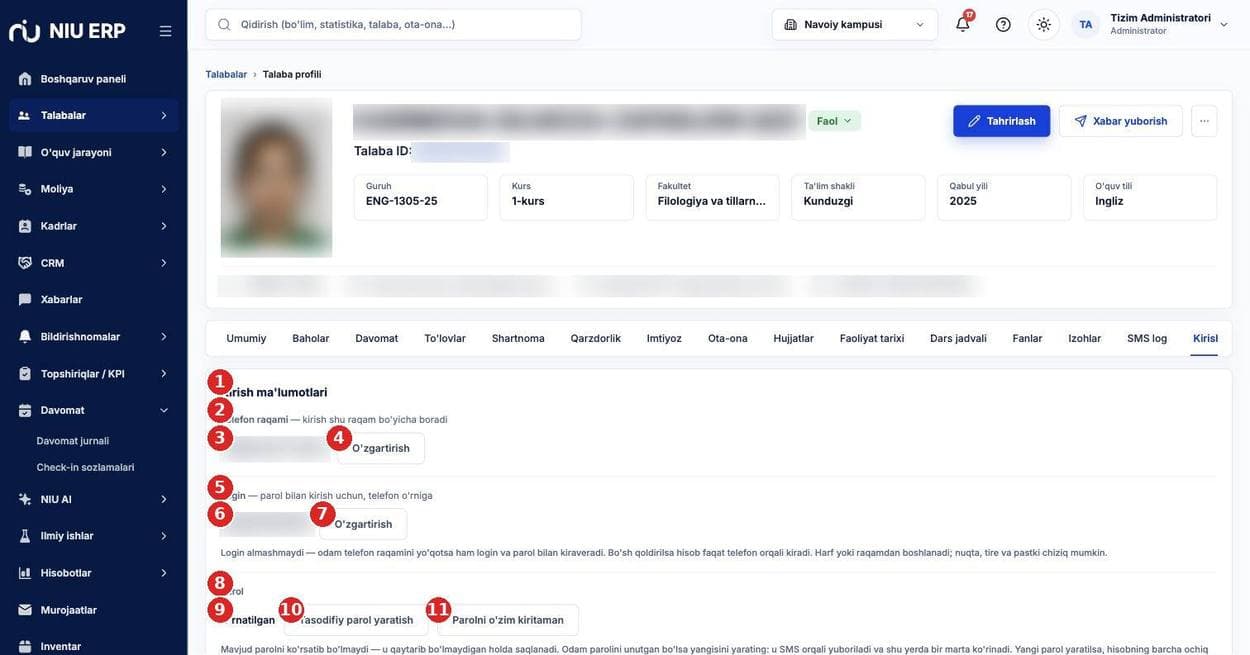1250x655 pixels.
Task: Select the To'lovlar tab
Action: 445,338
